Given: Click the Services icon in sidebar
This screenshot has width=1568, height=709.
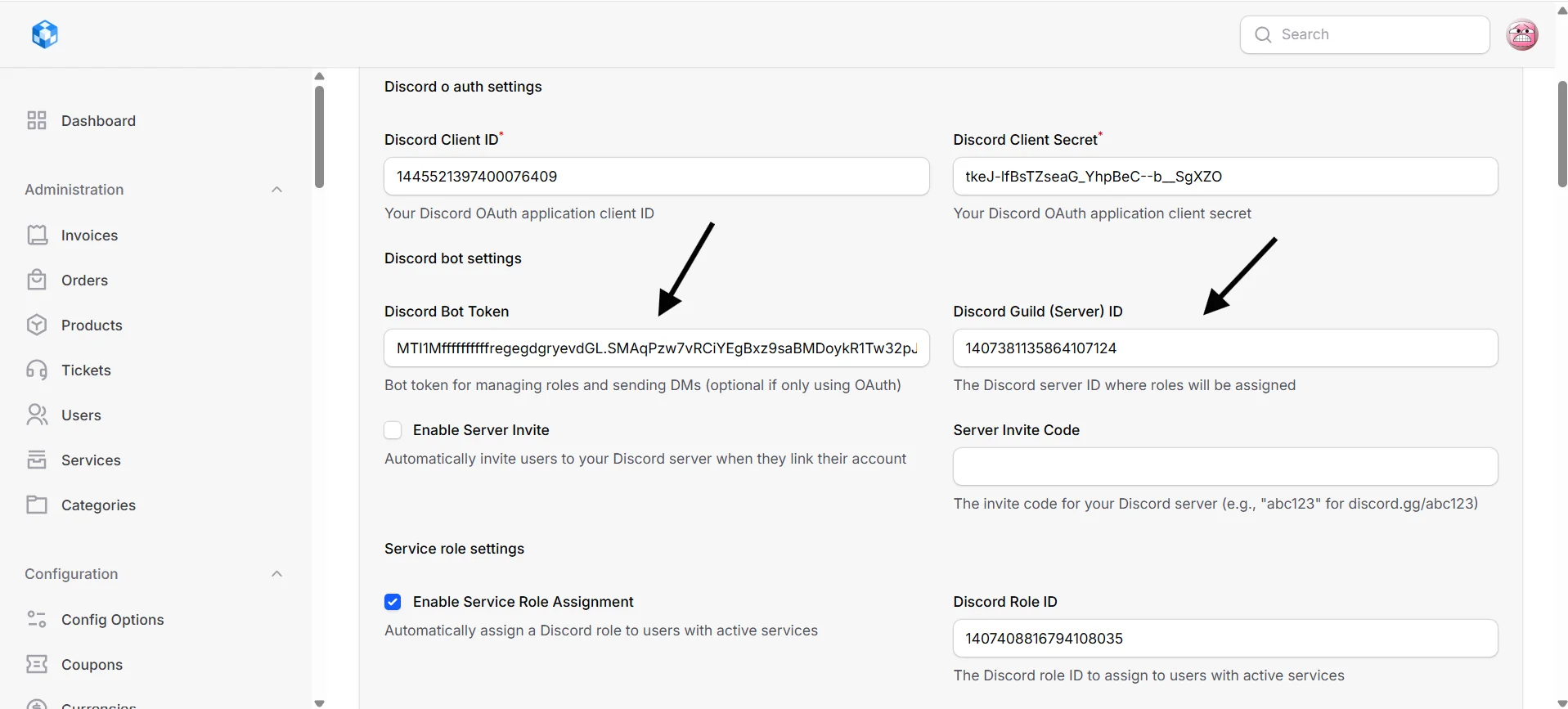Looking at the screenshot, I should pos(37,460).
